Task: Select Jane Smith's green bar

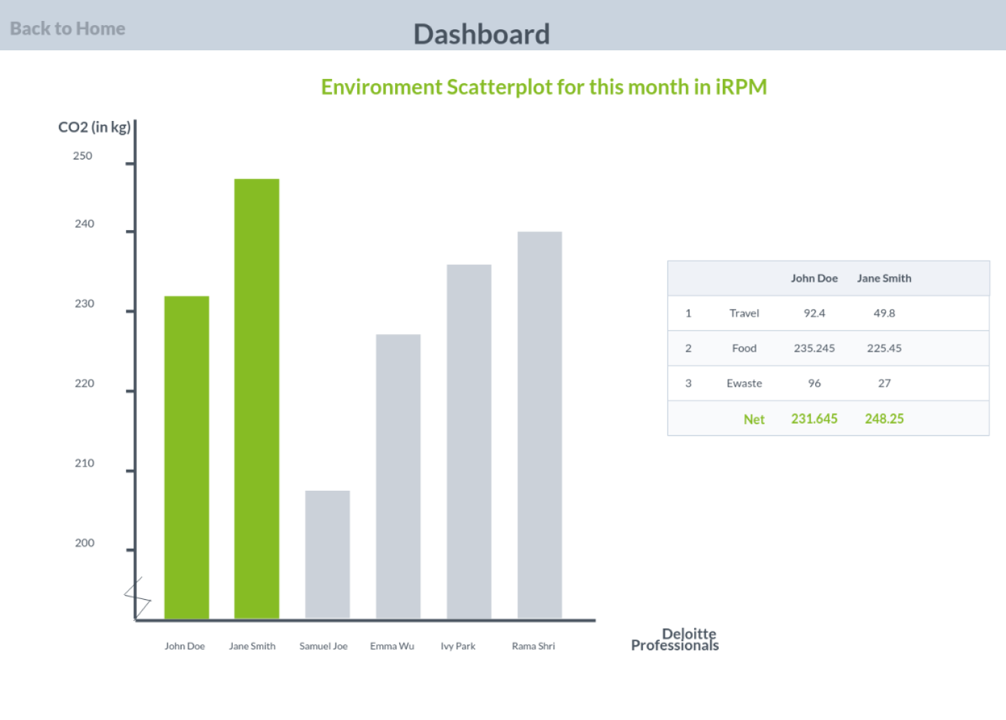Action: click(257, 399)
